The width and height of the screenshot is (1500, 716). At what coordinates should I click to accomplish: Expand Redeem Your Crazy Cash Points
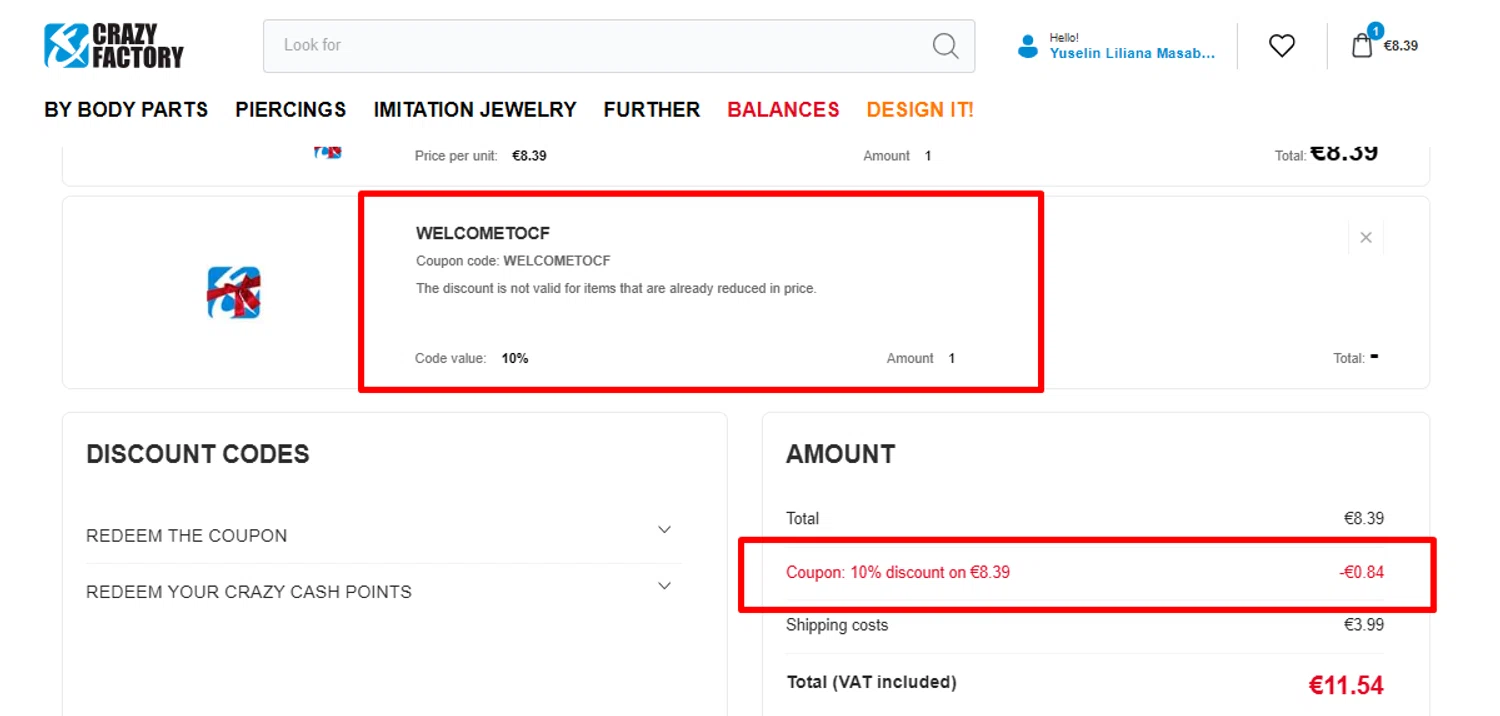coord(249,592)
